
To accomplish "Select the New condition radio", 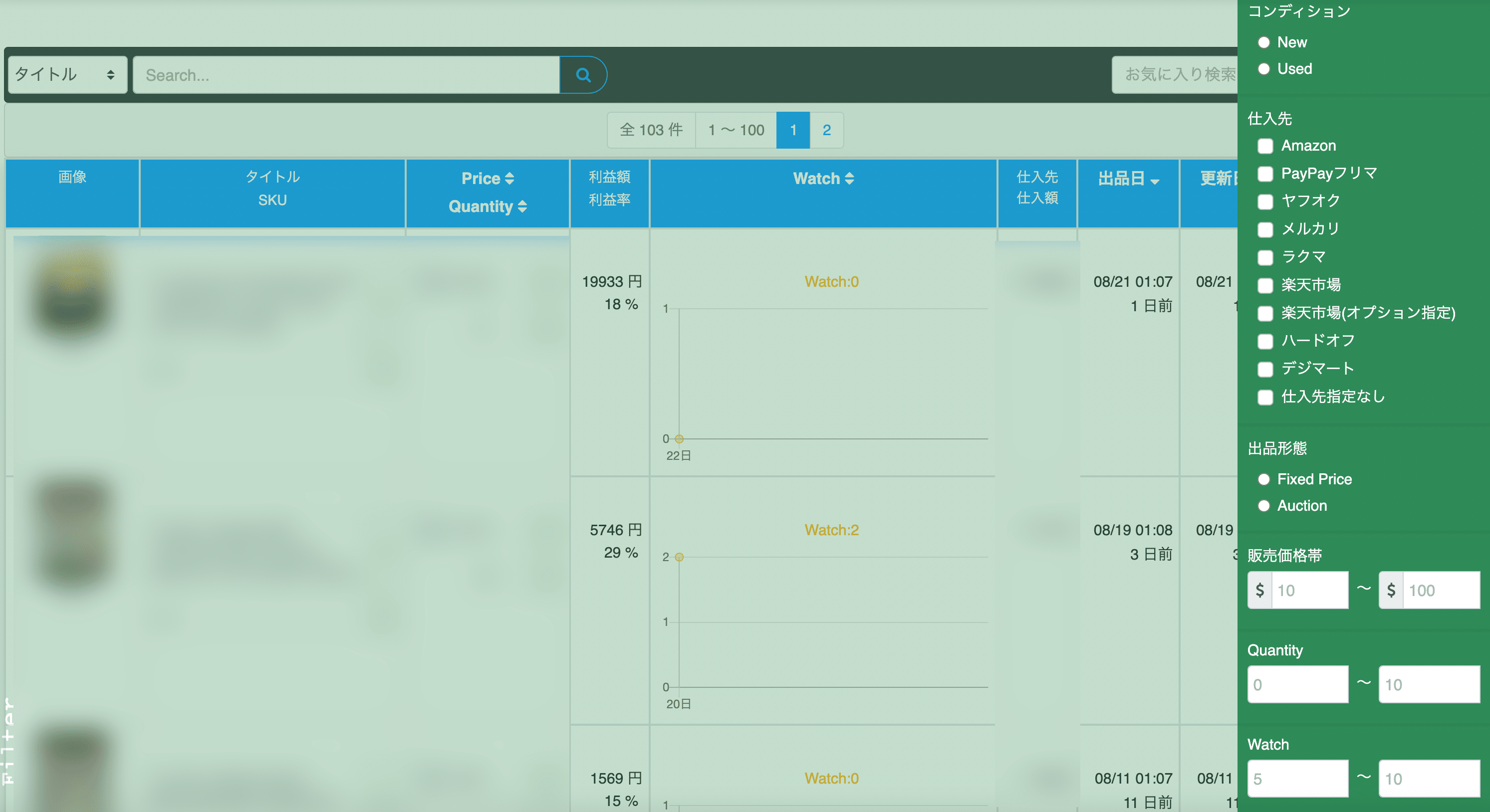I will [x=1264, y=42].
